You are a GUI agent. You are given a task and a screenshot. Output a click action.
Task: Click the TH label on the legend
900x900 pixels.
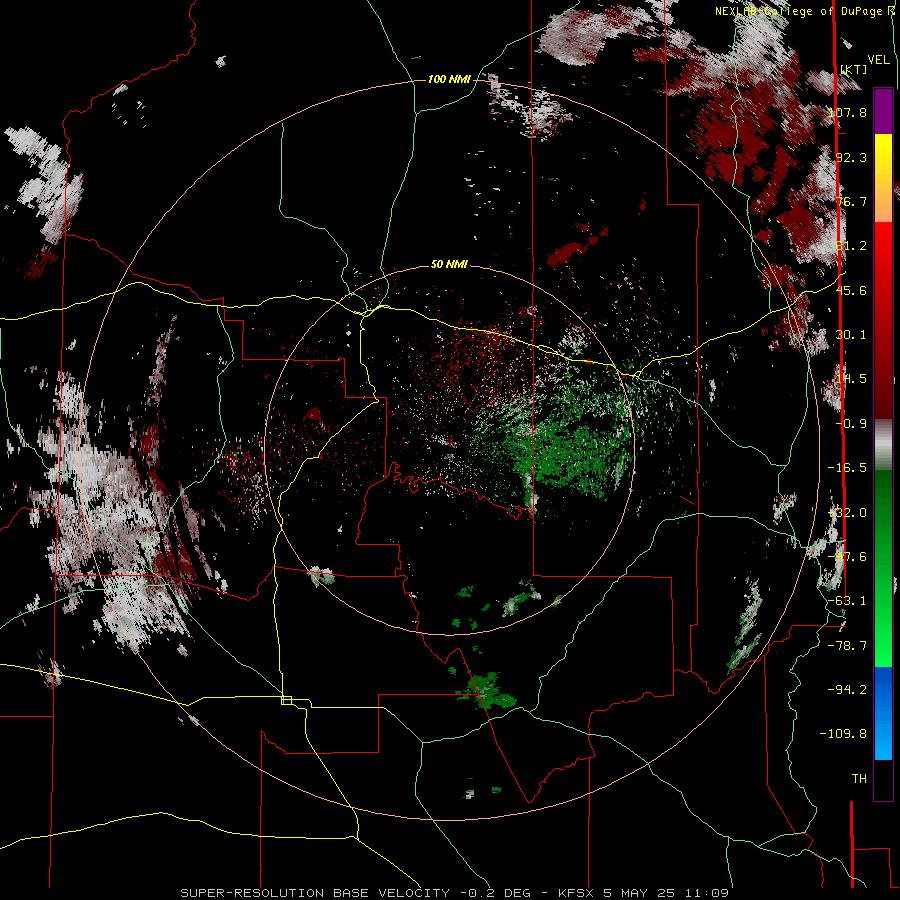(x=859, y=779)
